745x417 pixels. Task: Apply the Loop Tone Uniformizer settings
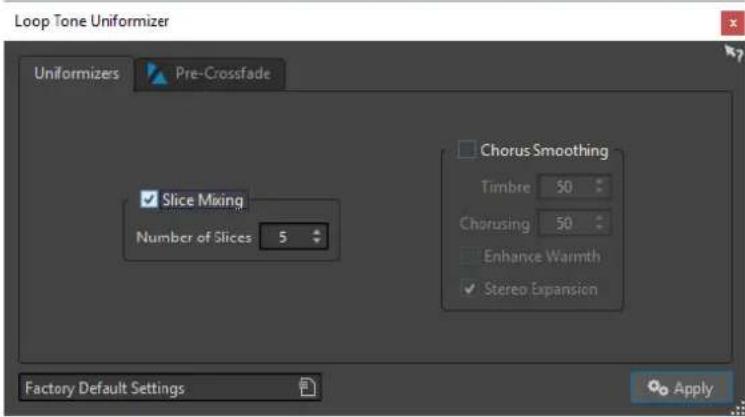681,388
